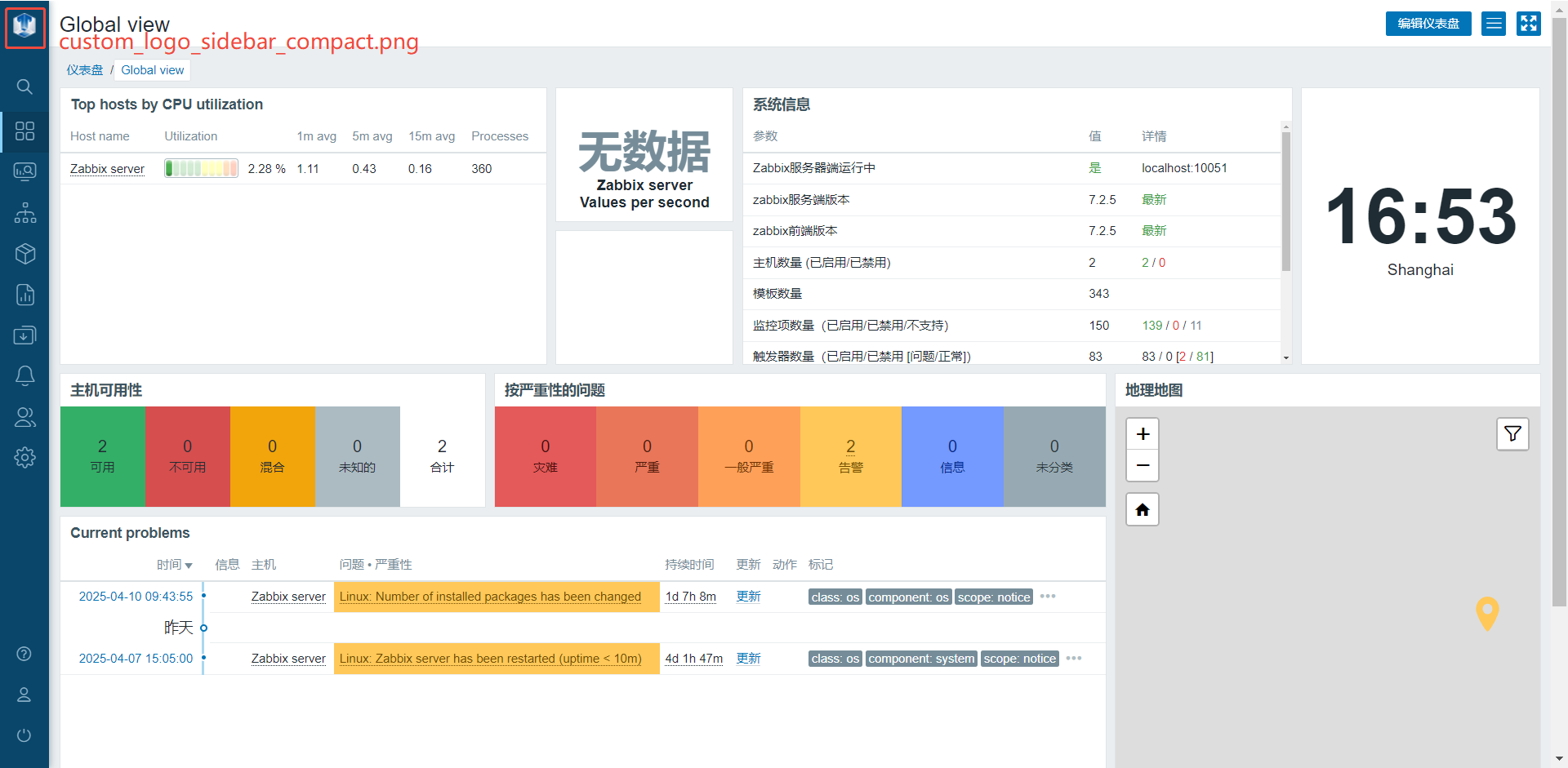1568x768 pixels.
Task: Click the page vertical scrollbar
Action: [x=1559, y=312]
